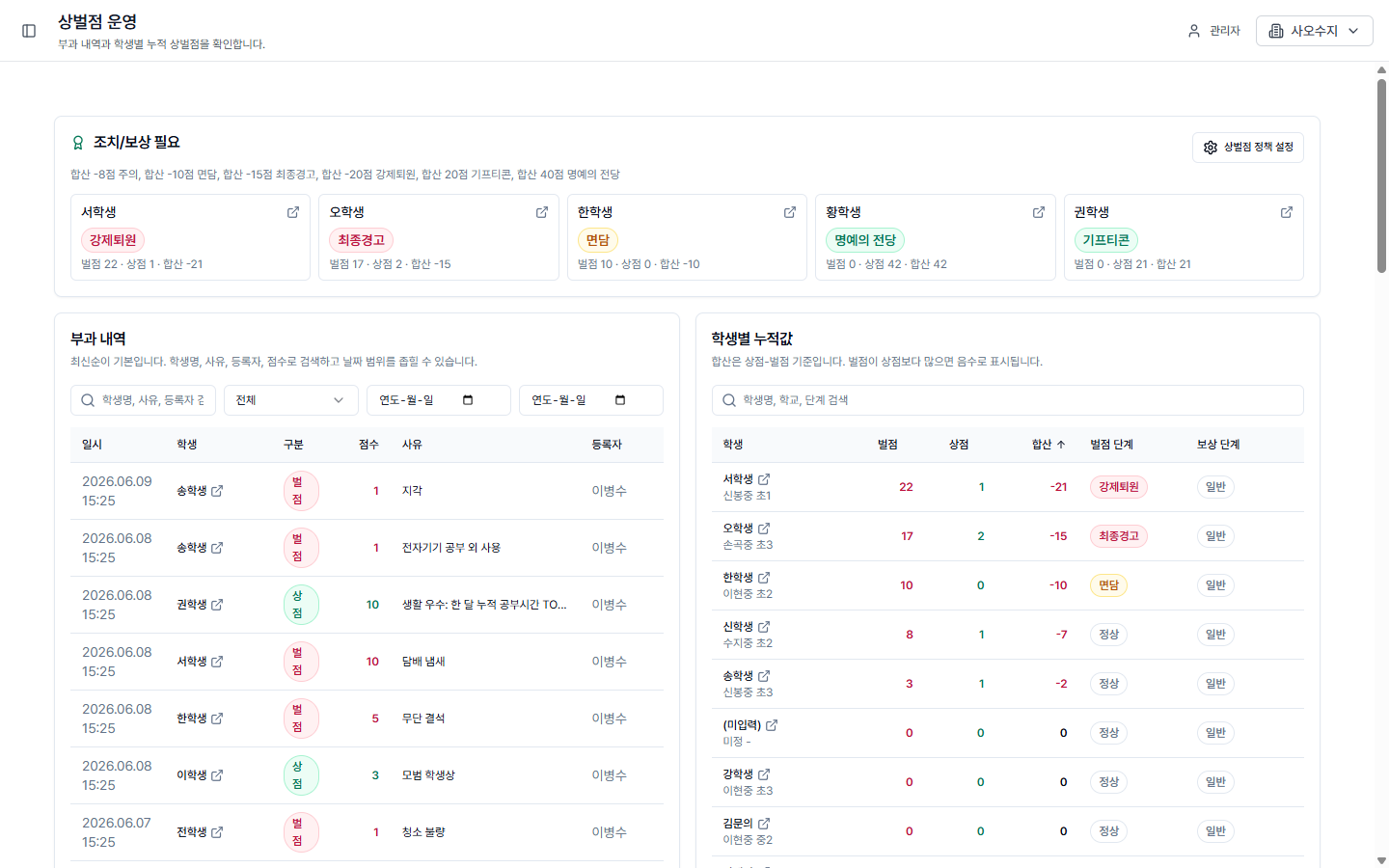
Task: Select 전자기기 공부 외 사용 reason
Action: tap(451, 548)
